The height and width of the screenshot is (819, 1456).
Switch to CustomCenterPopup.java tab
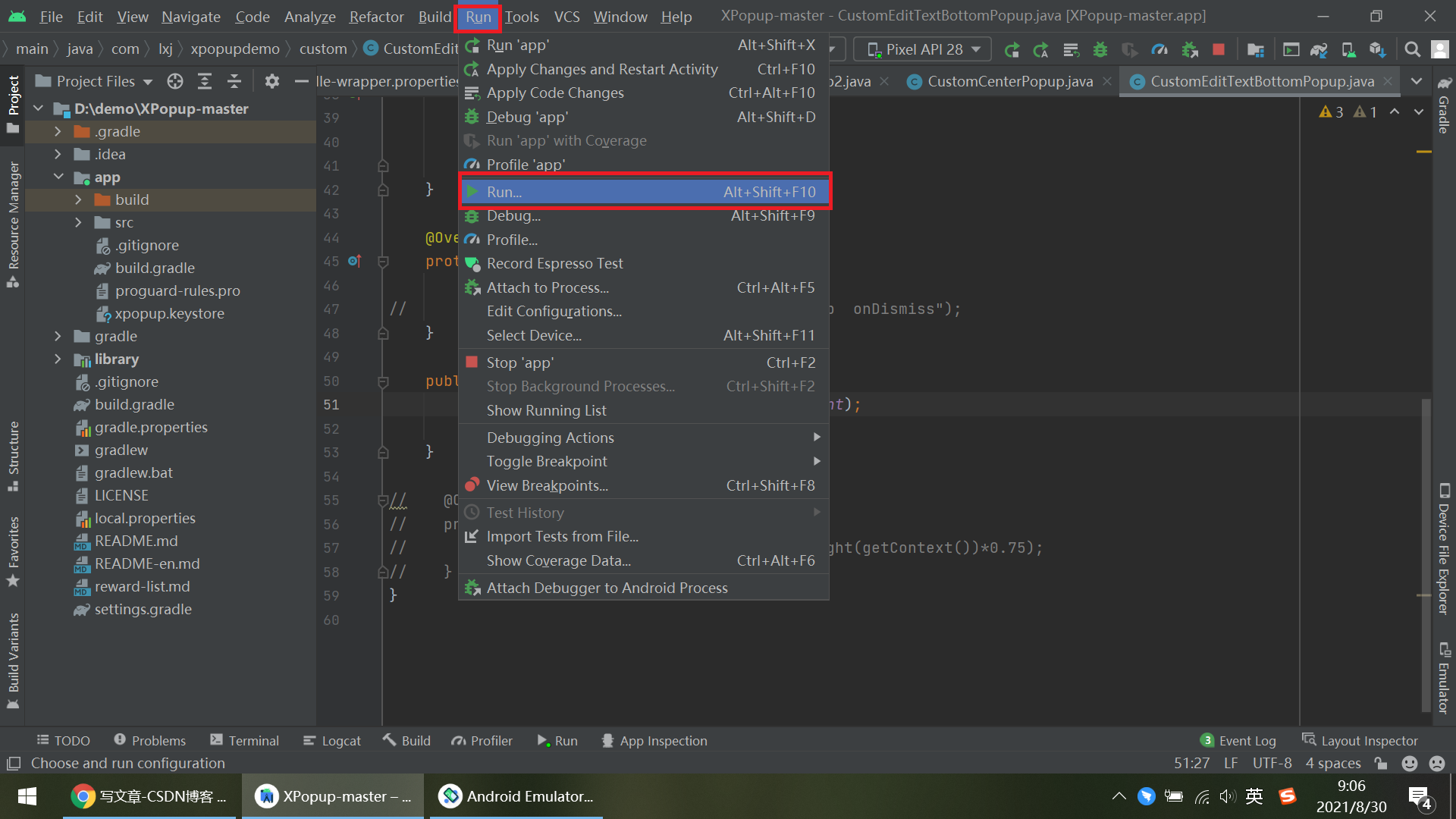tap(1009, 81)
